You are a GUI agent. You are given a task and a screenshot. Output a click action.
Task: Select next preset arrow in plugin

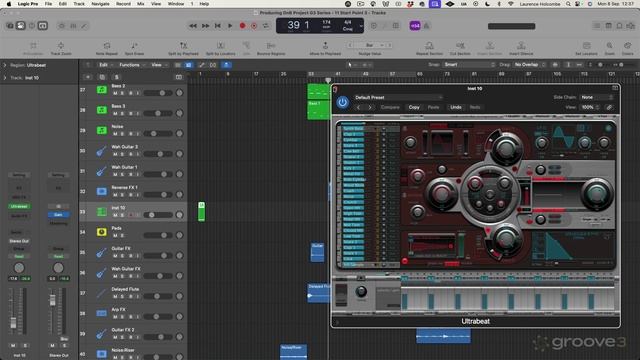(x=370, y=107)
